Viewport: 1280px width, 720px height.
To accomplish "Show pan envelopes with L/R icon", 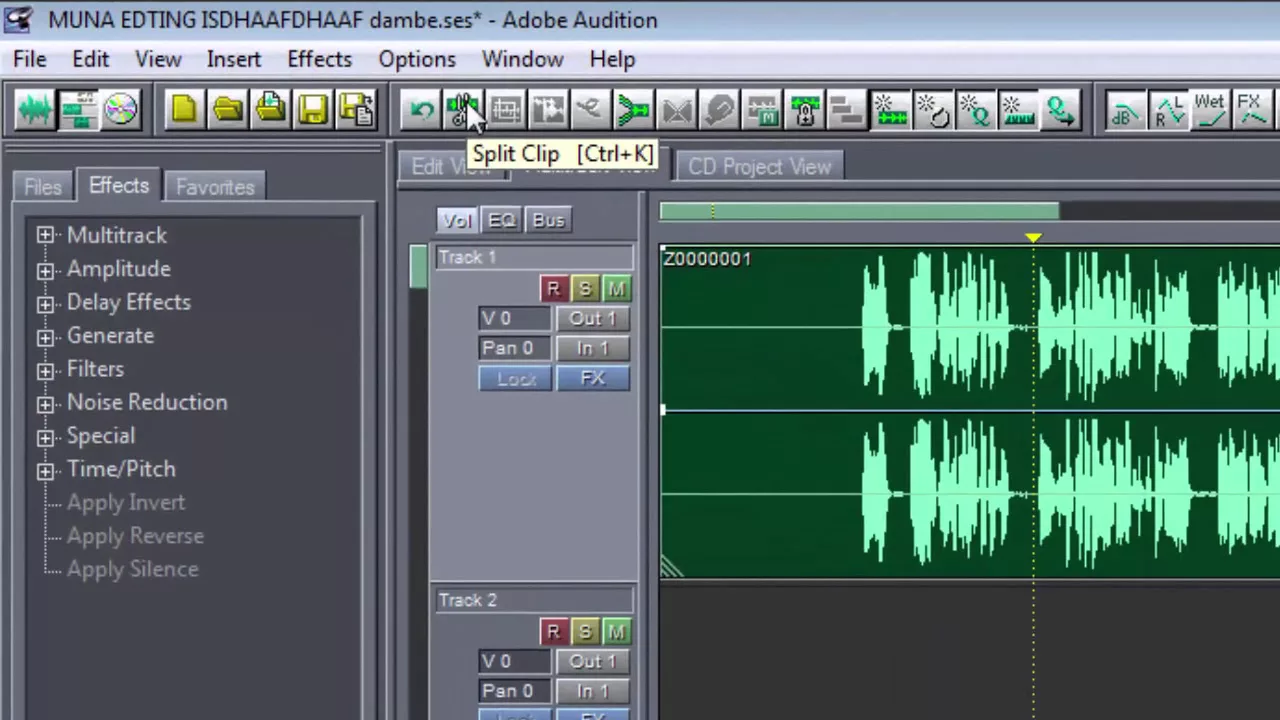I will click(1168, 110).
